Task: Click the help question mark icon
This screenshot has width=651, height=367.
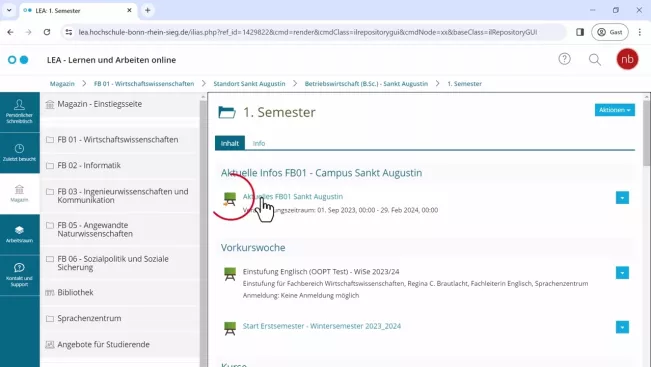Action: click(564, 59)
